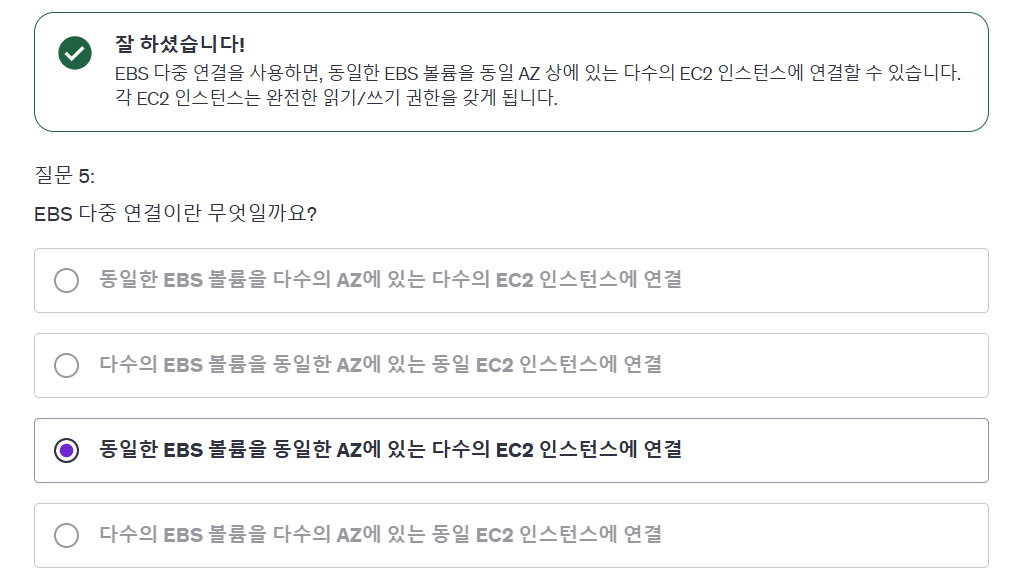1014x577 pixels.
Task: Click feedback line 각 EC2 인스턴스는 완전한 읽기/쓰기 권한
Action: [x=336, y=98]
